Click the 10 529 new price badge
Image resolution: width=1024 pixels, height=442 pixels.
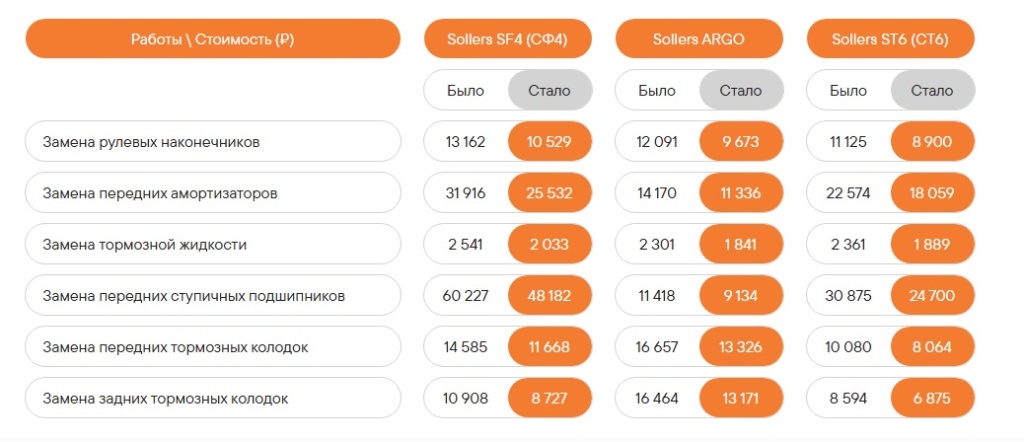pyautogui.click(x=549, y=142)
